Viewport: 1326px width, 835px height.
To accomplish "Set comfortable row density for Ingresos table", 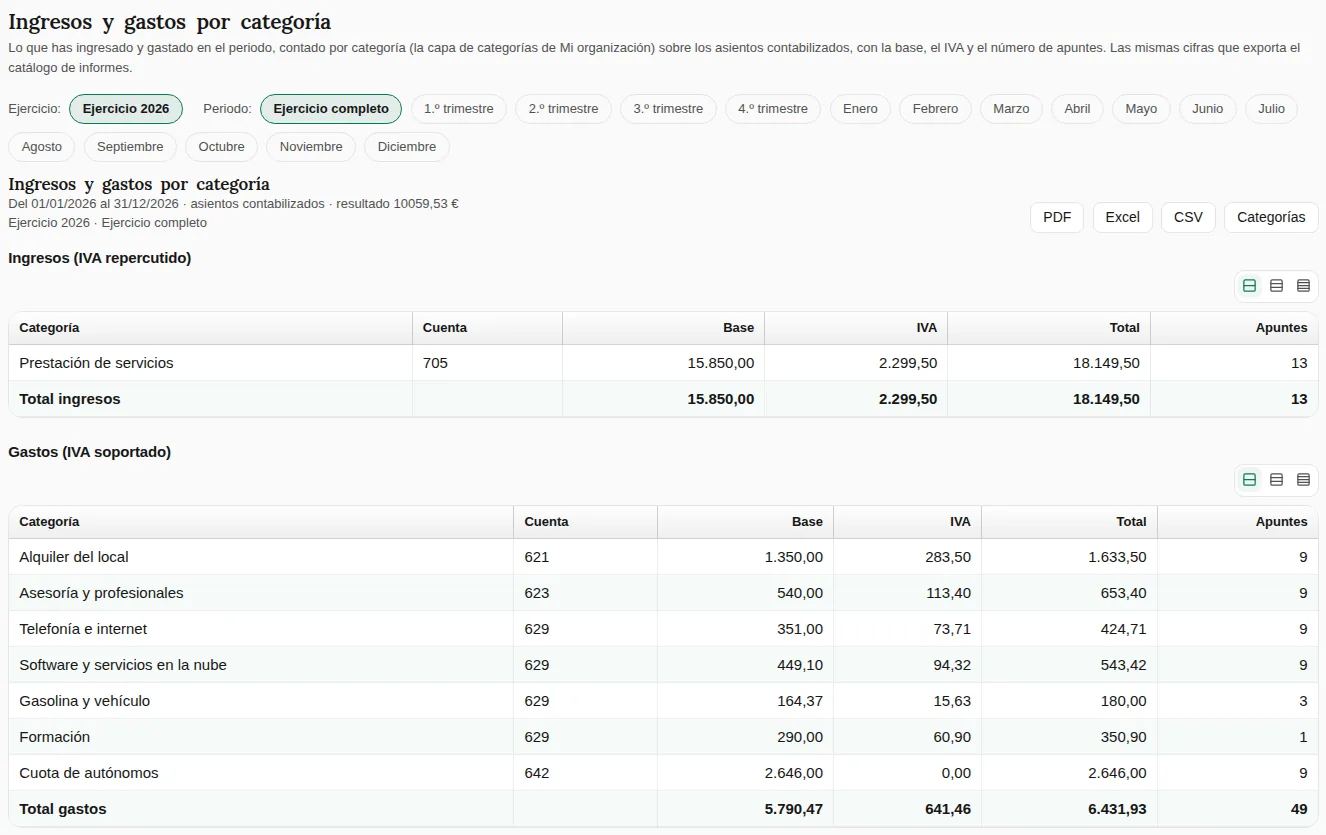I will pos(1249,286).
